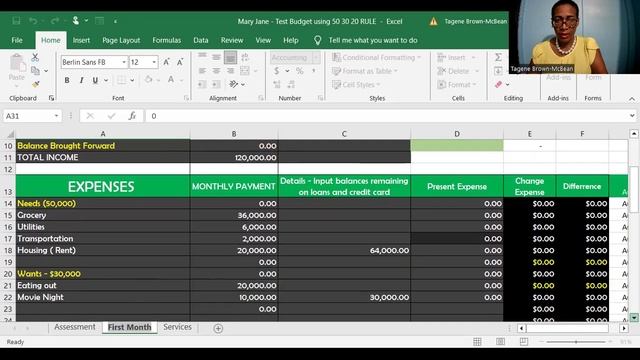Click Increase Decimal icon
This screenshot has height=360, width=640.
pos(277,84)
